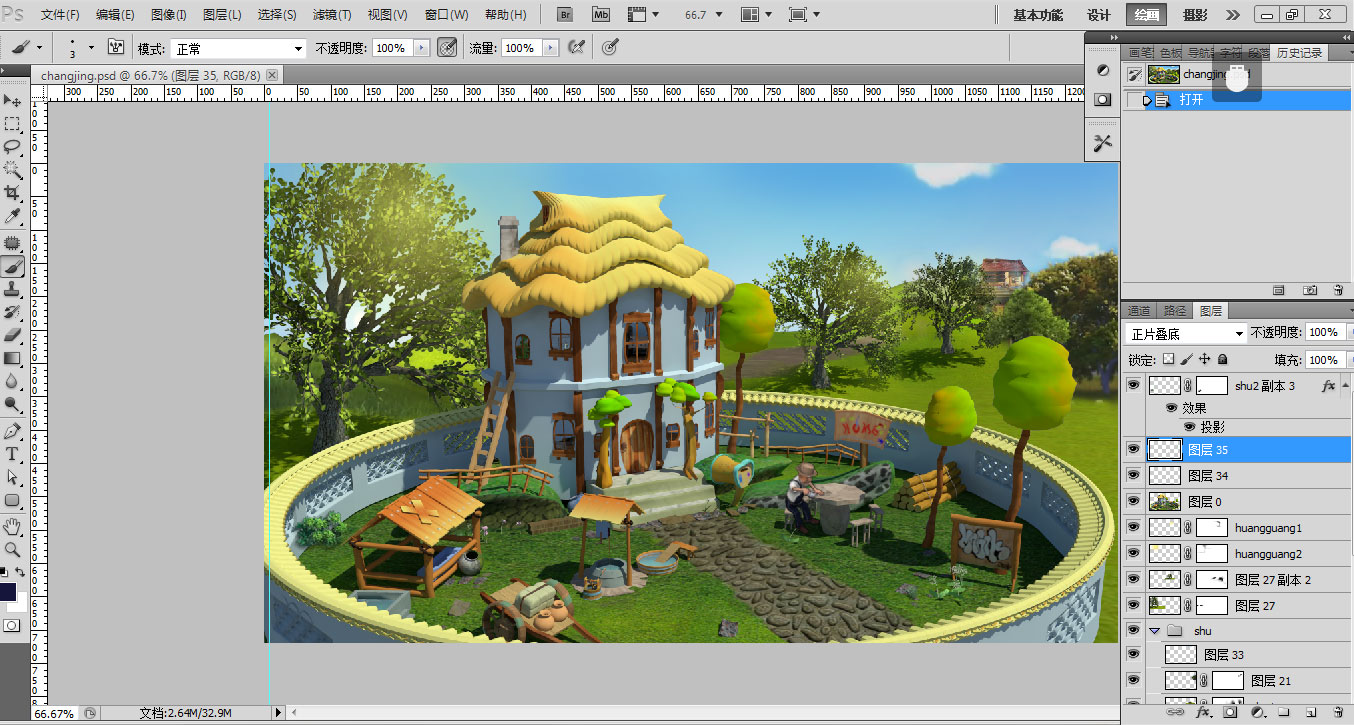The image size is (1354, 725).
Task: Open the 文件(F) menu
Action: pos(60,15)
